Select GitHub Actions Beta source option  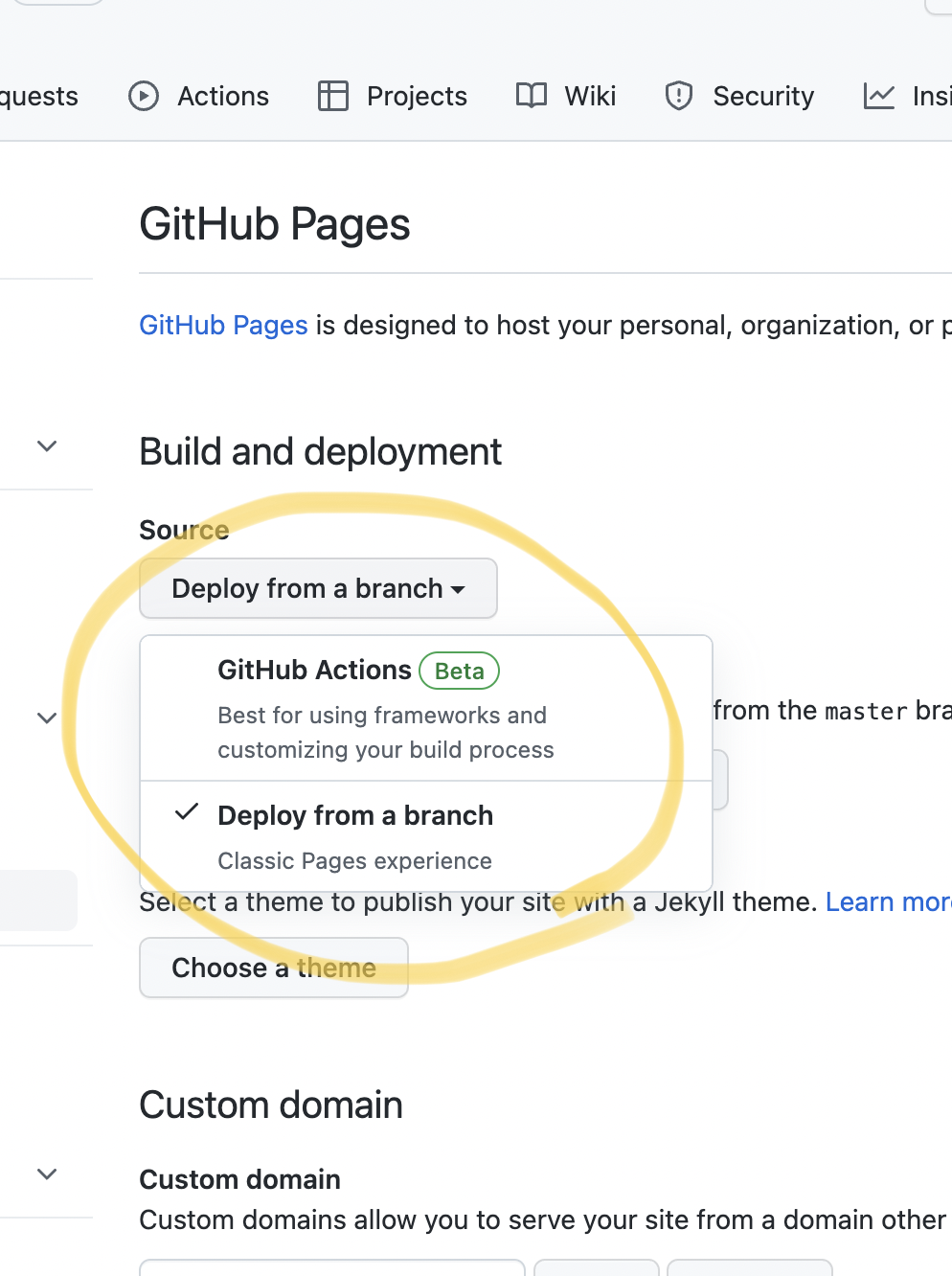pyautogui.click(x=426, y=709)
